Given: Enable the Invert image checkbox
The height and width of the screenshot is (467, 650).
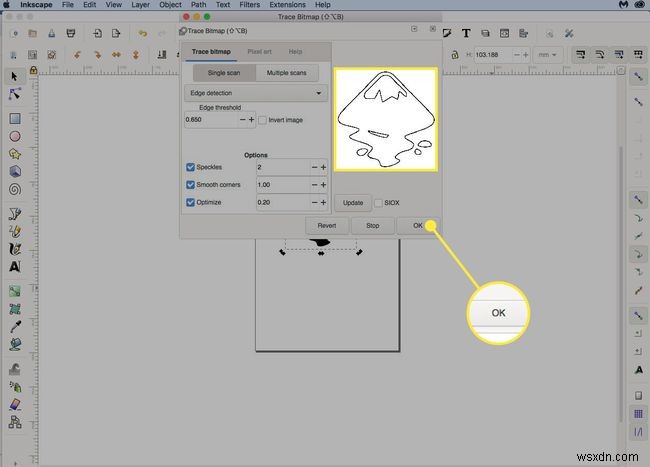Looking at the screenshot, I should point(262,120).
